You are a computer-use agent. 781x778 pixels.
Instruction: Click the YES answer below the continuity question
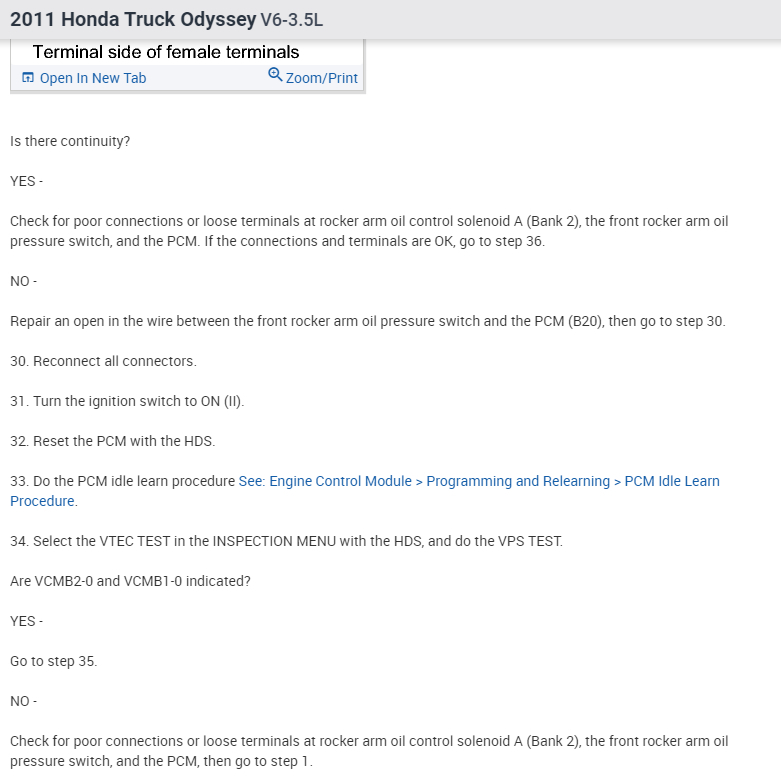click(26, 181)
